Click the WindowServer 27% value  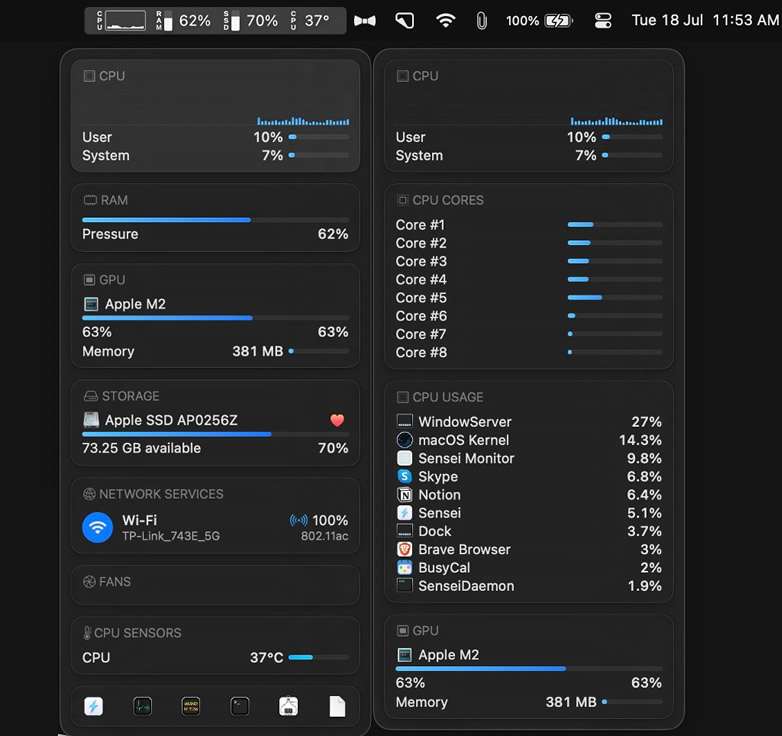[x=646, y=422]
